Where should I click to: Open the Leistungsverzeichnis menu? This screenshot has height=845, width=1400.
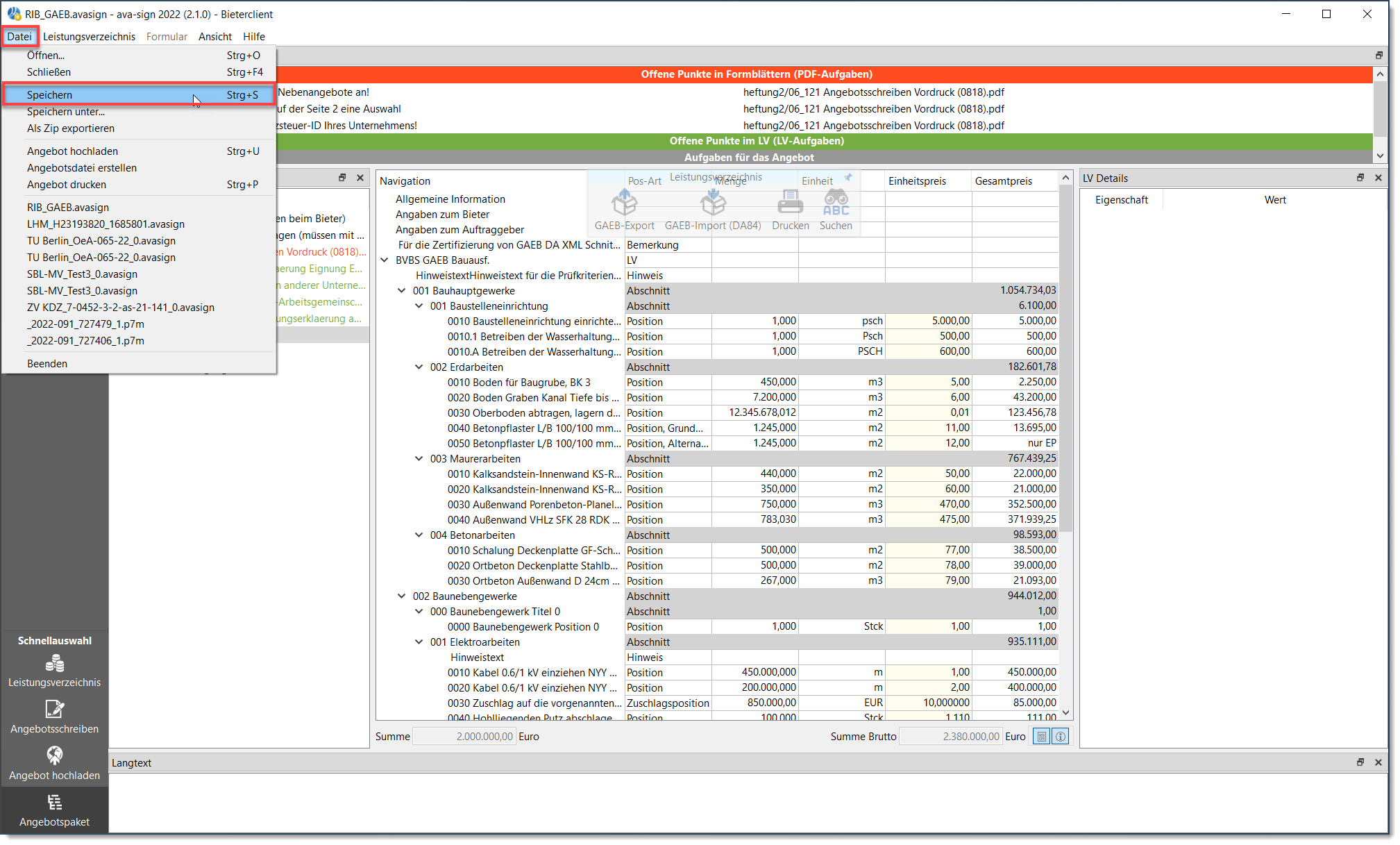(x=89, y=37)
